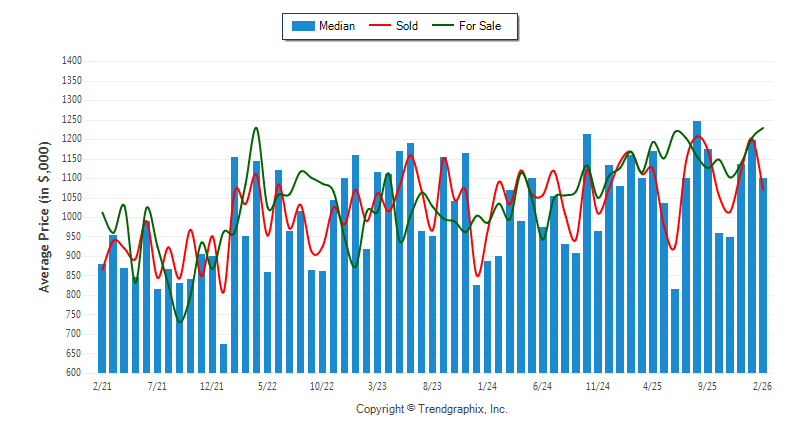Click the 1000 y-axis value label

point(70,217)
